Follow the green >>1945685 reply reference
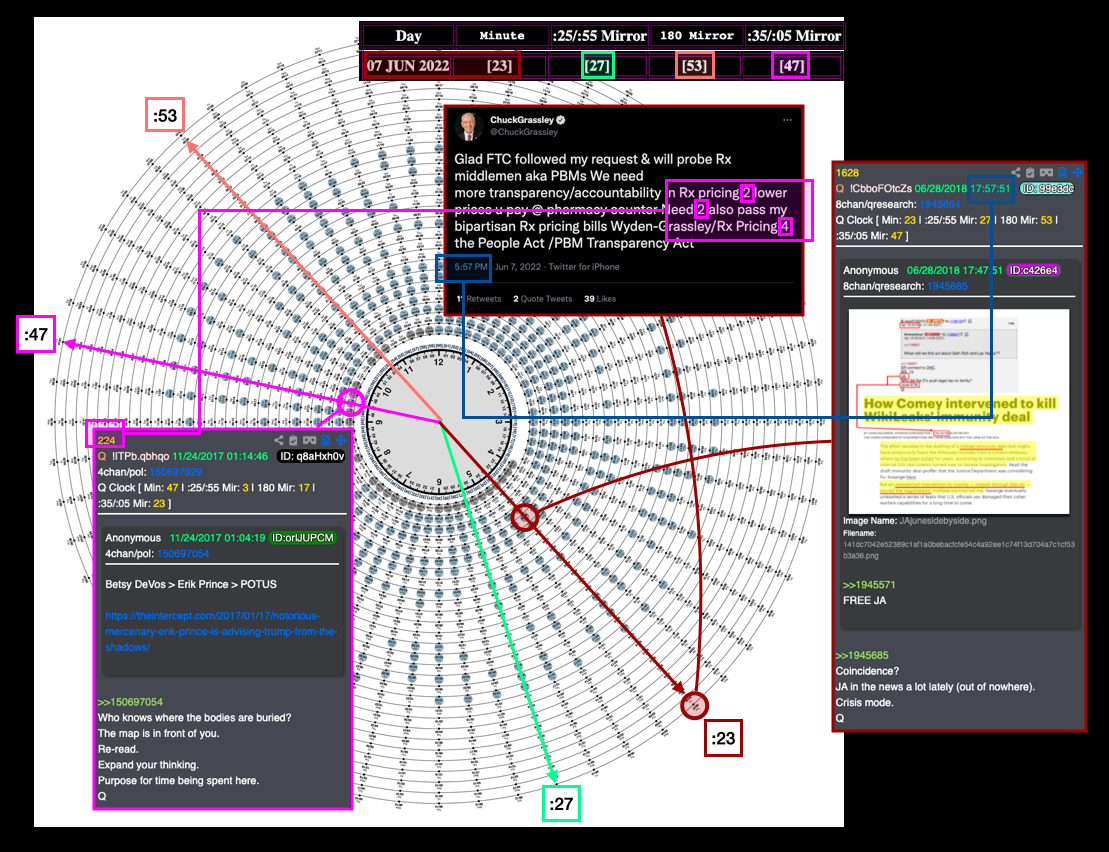The image size is (1109, 852). tap(861, 655)
